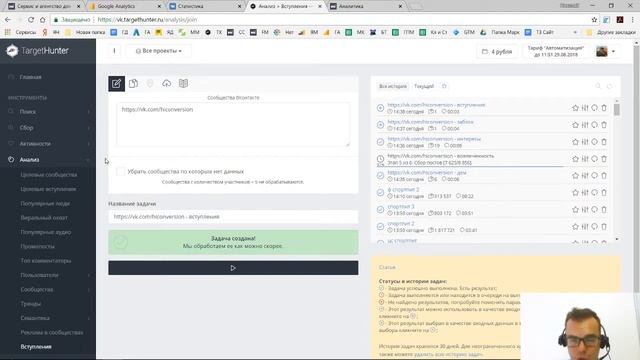
Task: Refresh the task history list
Action: (609, 86)
